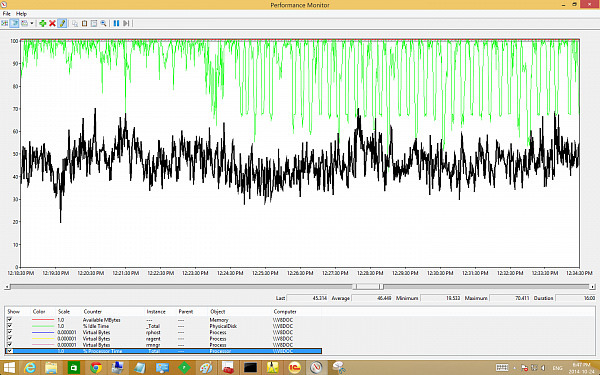This screenshot has height=375, width=600.
Task: Uncheck Show box for Available MBytes counter
Action: [x=10, y=319]
